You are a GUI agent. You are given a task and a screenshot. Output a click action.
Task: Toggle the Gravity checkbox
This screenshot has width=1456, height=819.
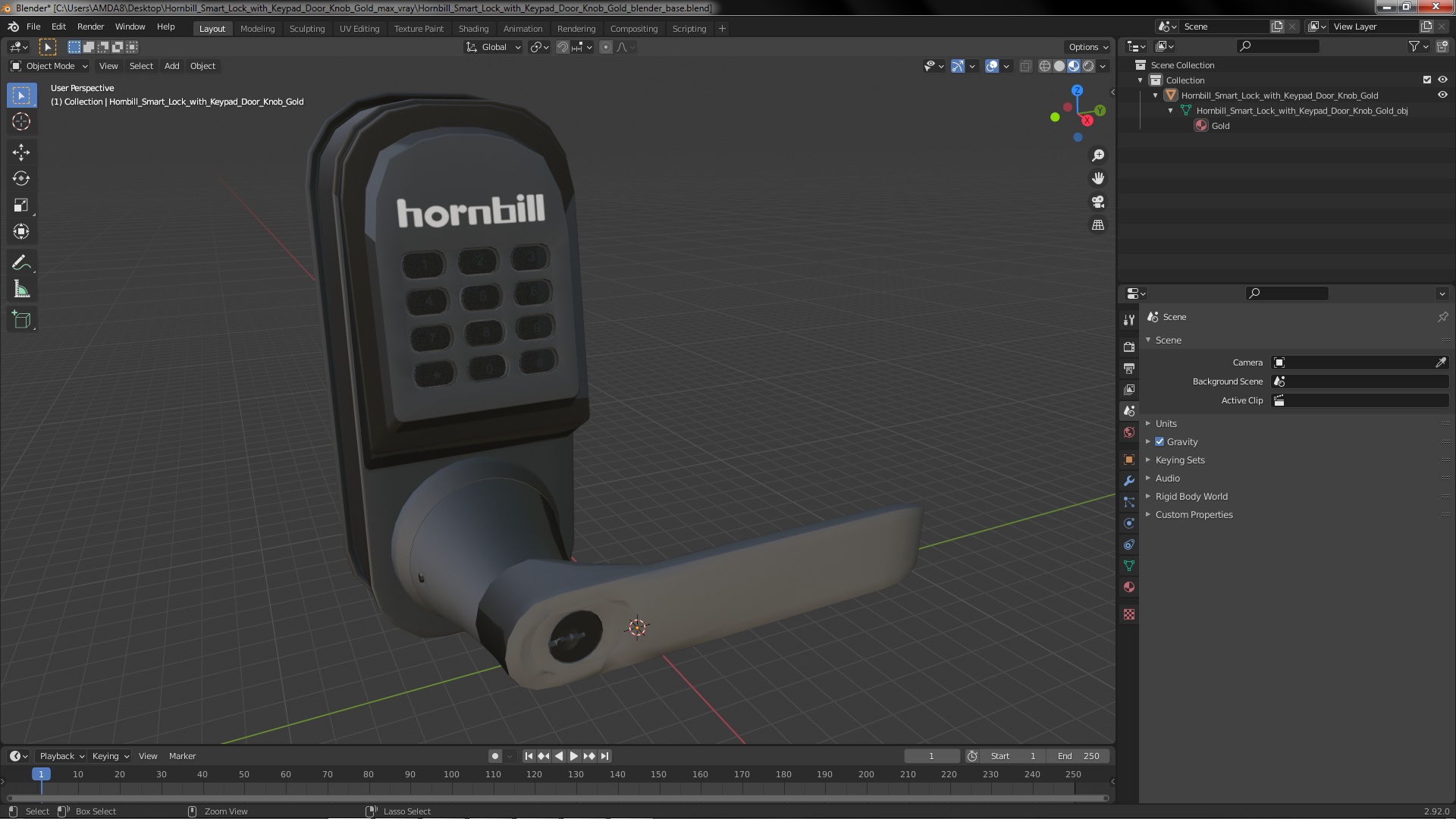(1159, 441)
